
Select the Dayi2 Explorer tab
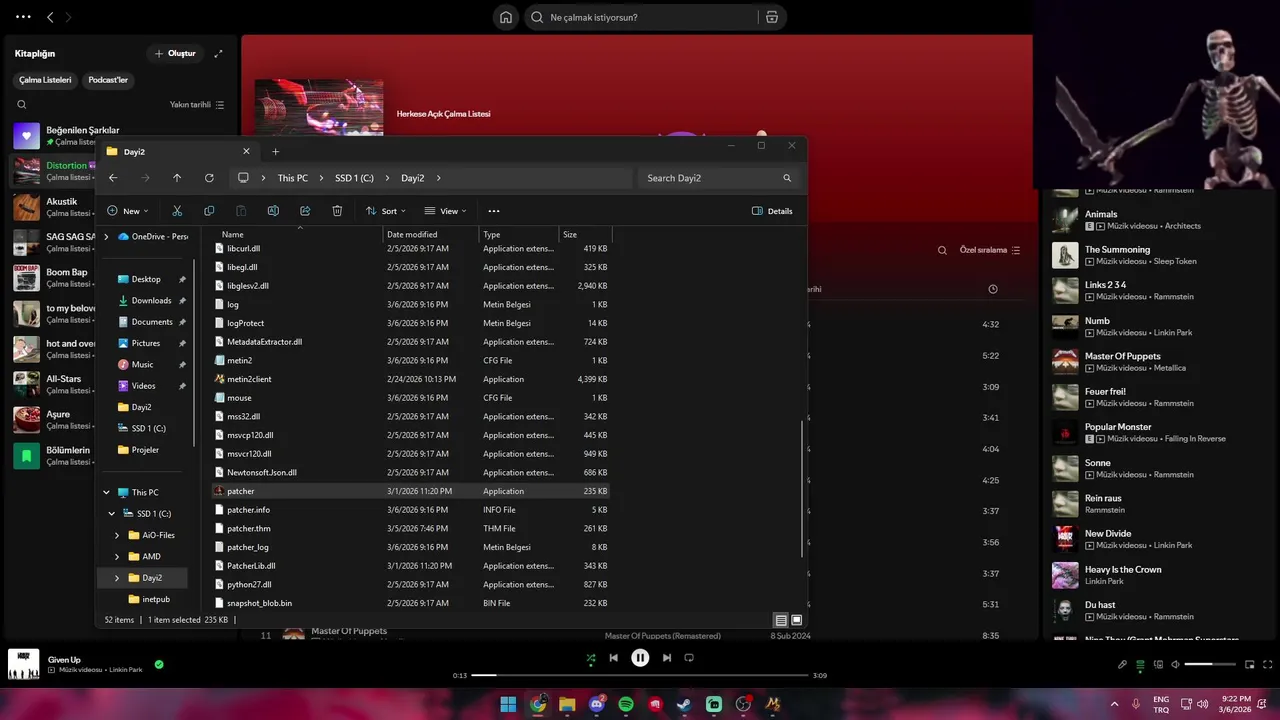(x=178, y=152)
